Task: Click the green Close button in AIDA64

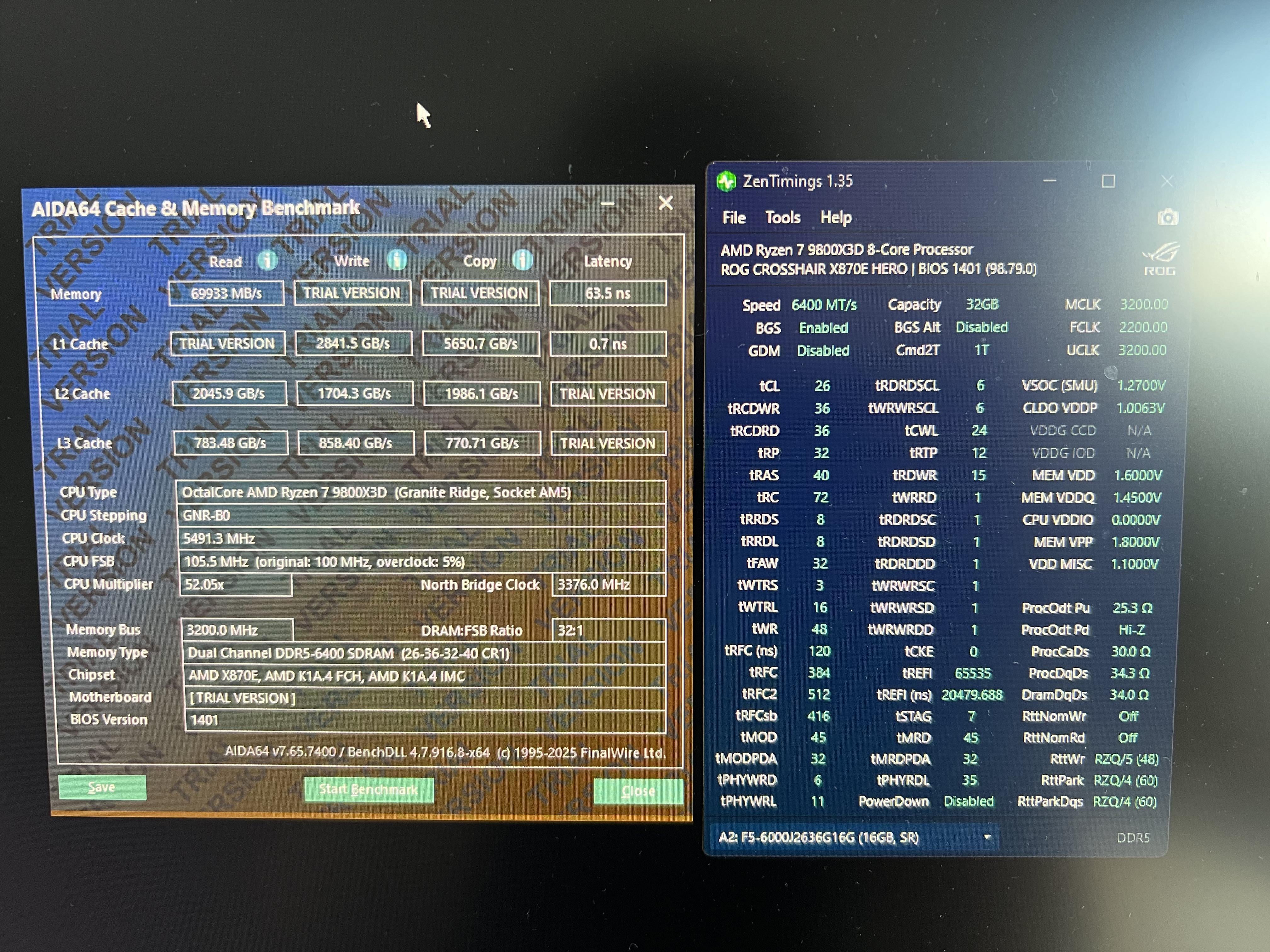Action: tap(638, 791)
